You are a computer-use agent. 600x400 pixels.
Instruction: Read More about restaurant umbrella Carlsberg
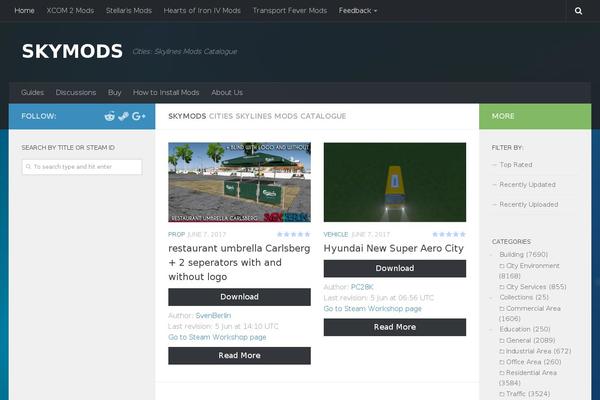pyautogui.click(x=240, y=356)
